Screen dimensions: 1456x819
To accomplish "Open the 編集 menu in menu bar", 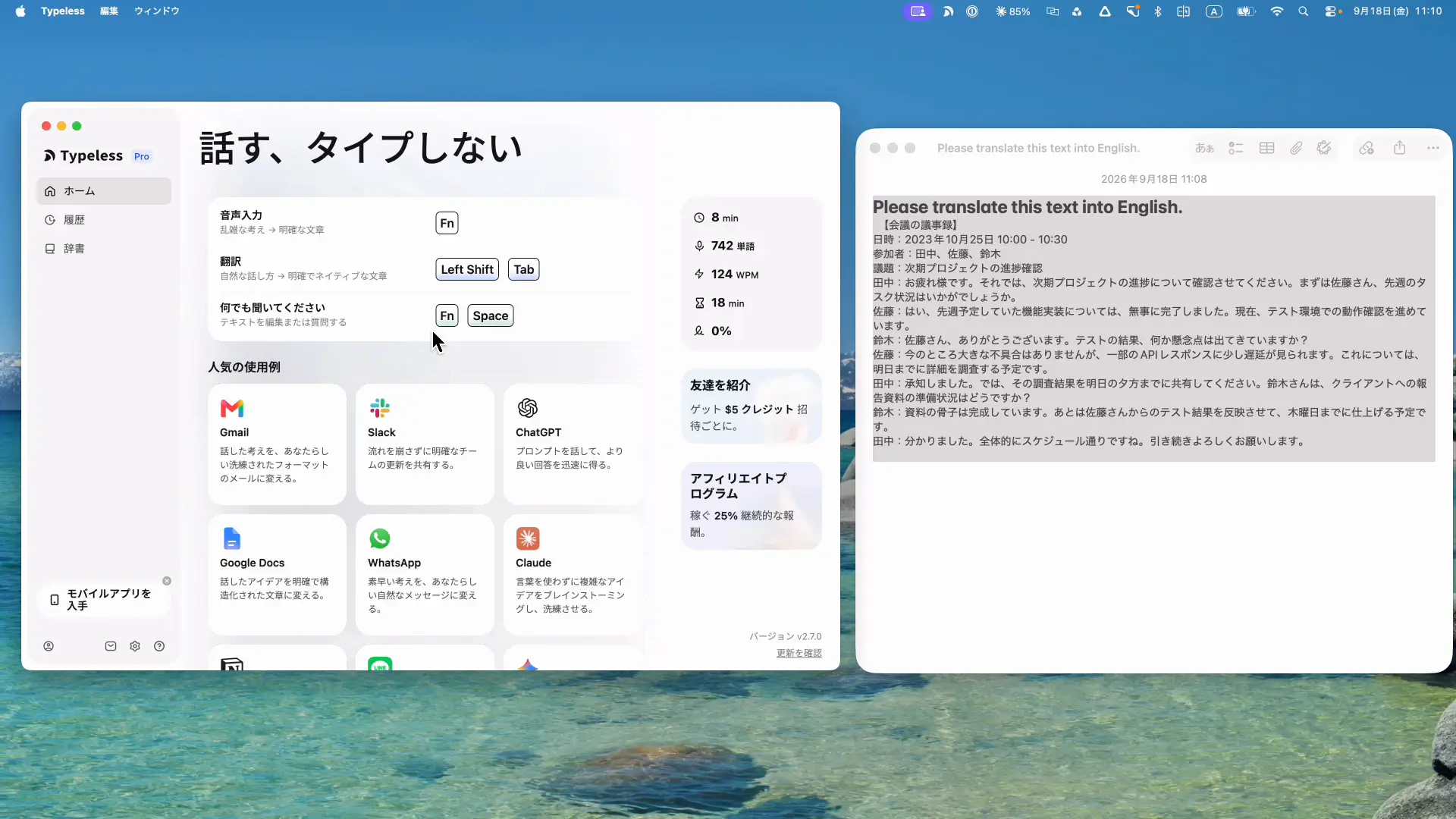I will tap(109, 11).
